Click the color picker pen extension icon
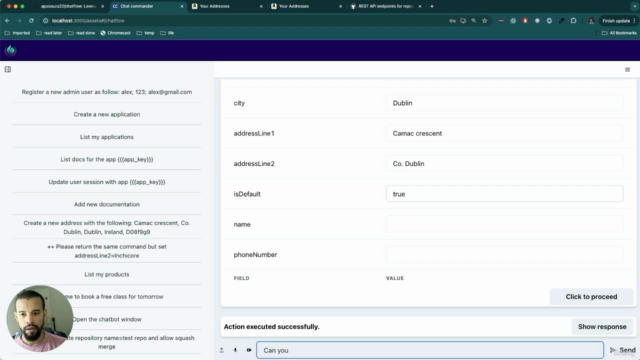Screen dimensions: 640x360 pos(562,20)
